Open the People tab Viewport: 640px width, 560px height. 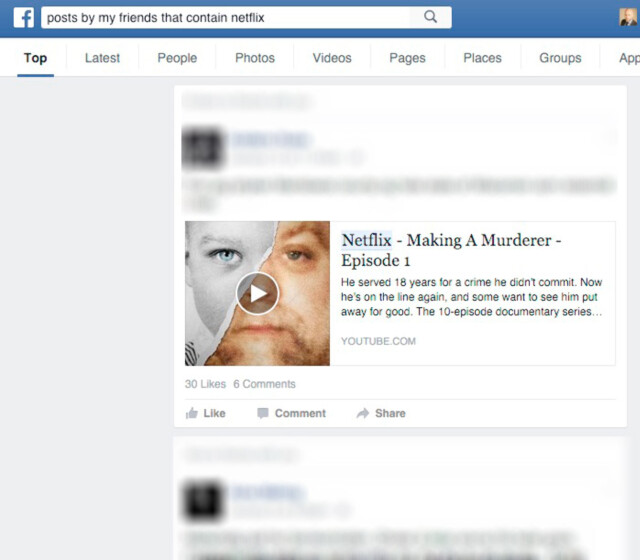[177, 58]
